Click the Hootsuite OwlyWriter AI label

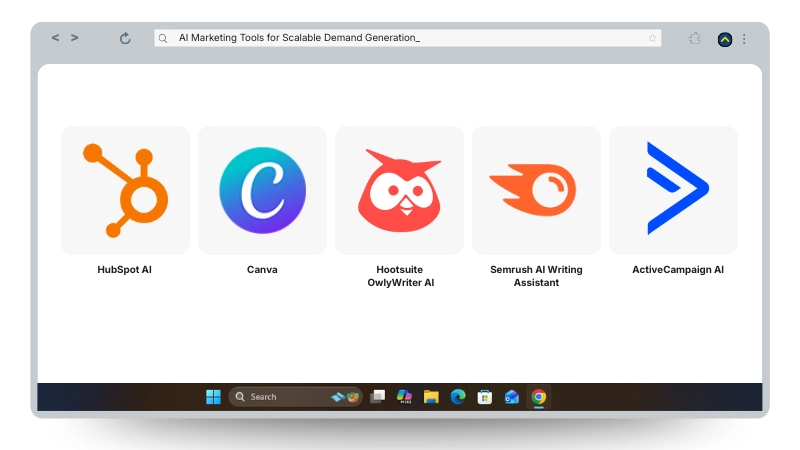(401, 276)
